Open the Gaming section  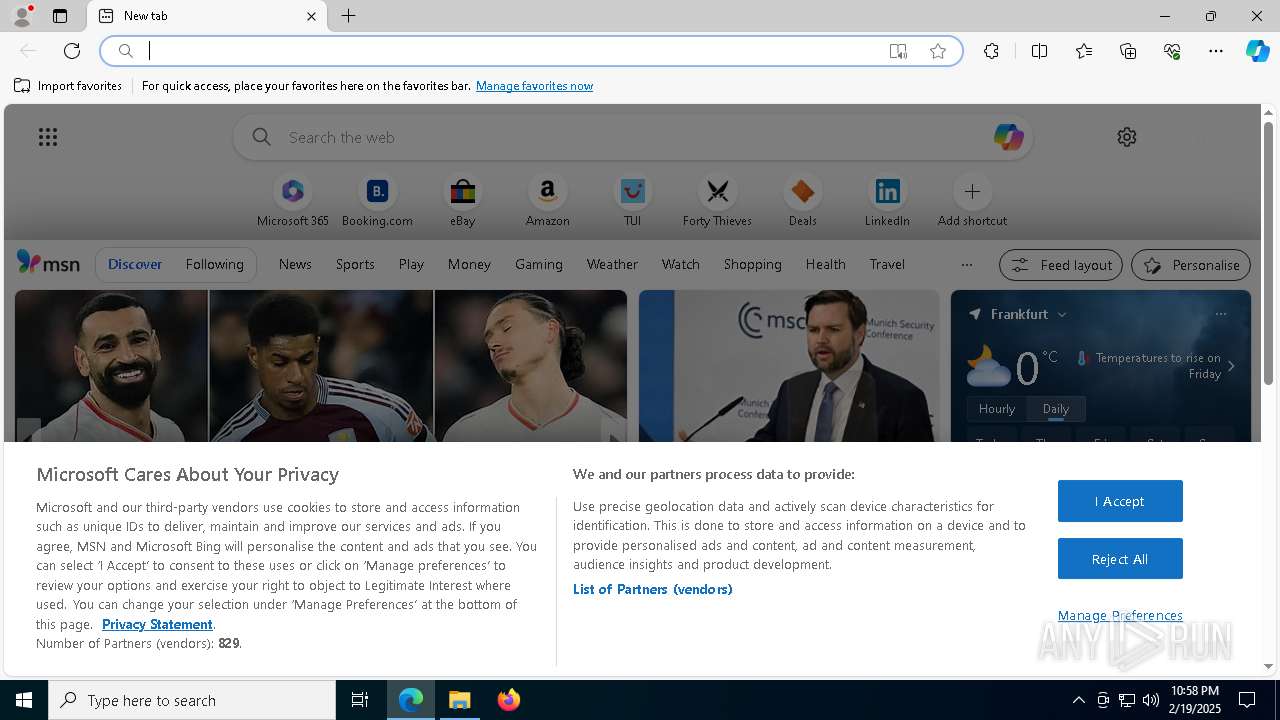click(539, 264)
